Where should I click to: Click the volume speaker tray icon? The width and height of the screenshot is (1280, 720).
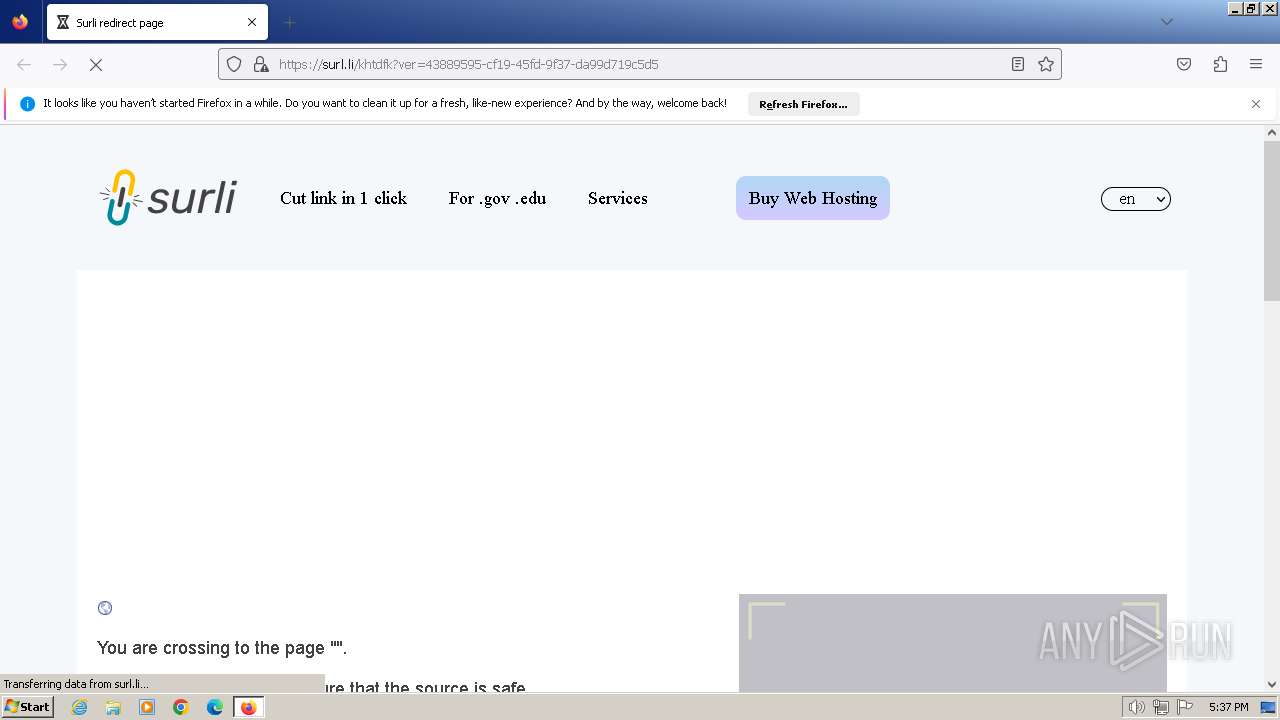[x=1137, y=707]
